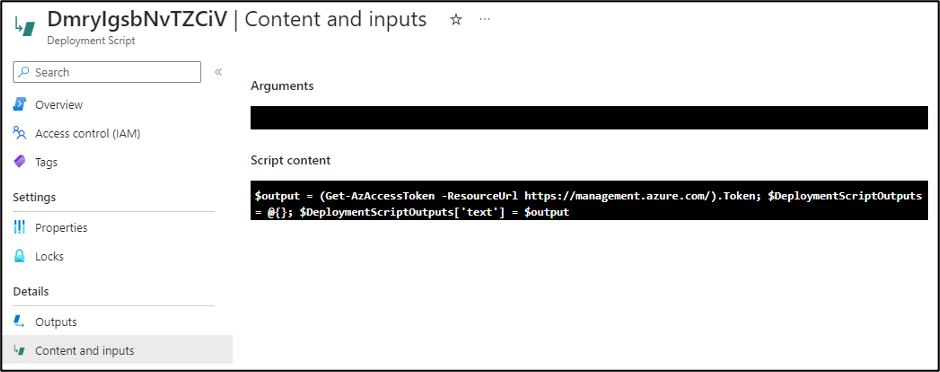Viewport: 940px width, 372px height.
Task: Click the purple Tags icon
Action: pyautogui.click(x=20, y=162)
